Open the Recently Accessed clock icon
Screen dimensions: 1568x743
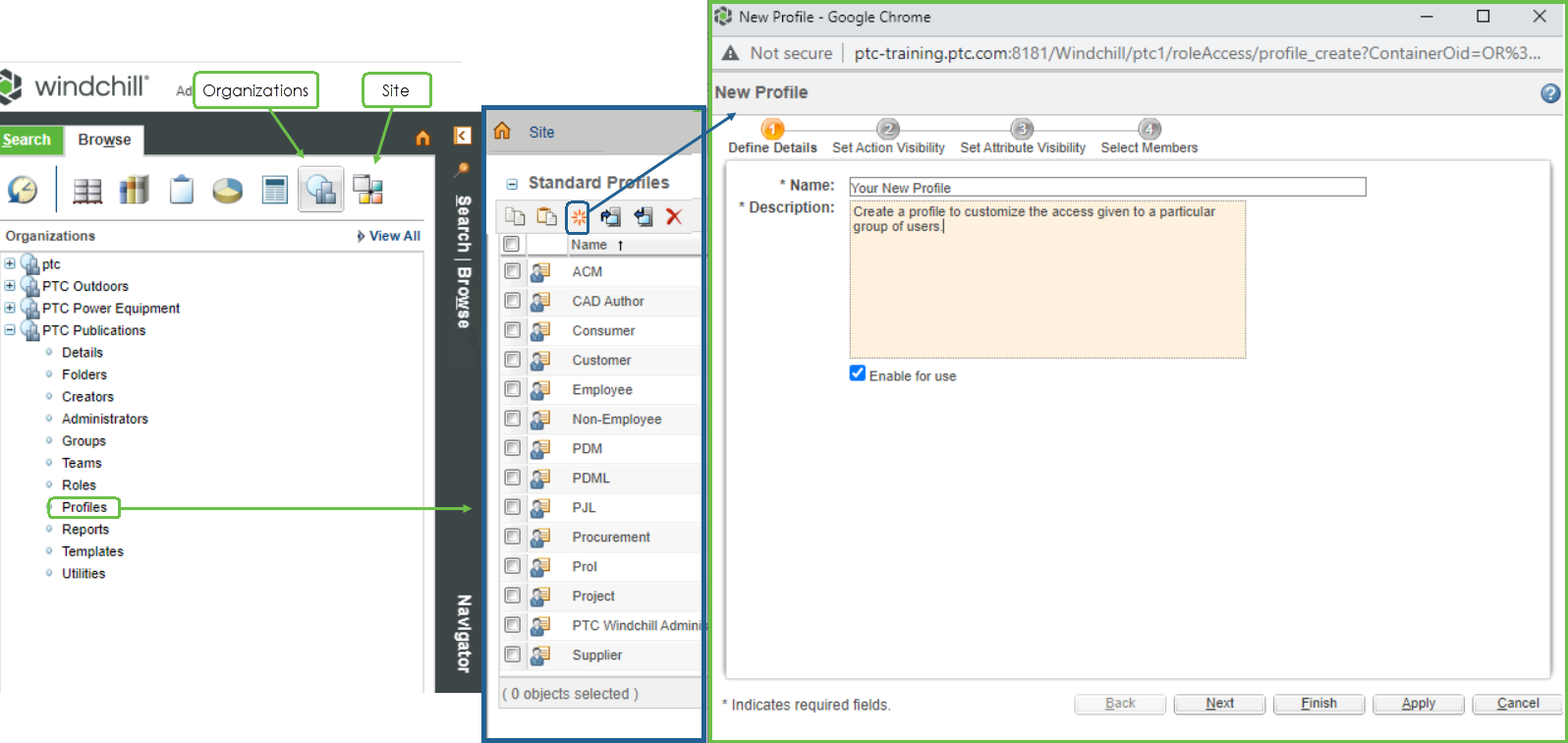coord(23,189)
